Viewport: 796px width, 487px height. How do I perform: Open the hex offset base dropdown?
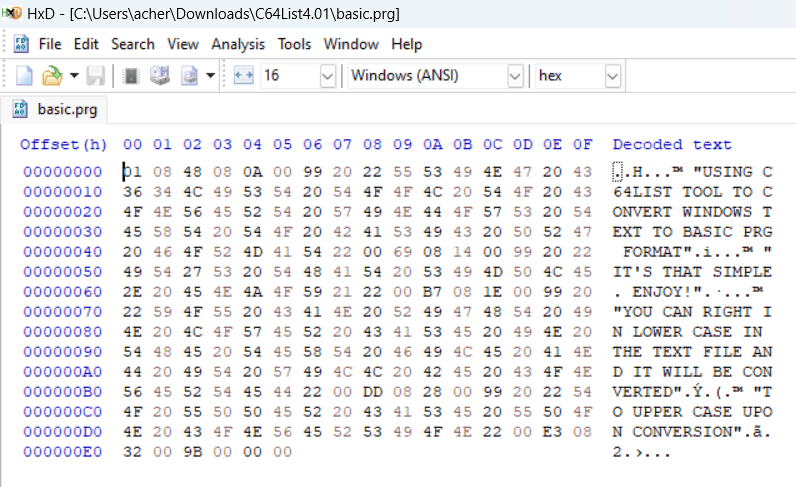click(611, 76)
